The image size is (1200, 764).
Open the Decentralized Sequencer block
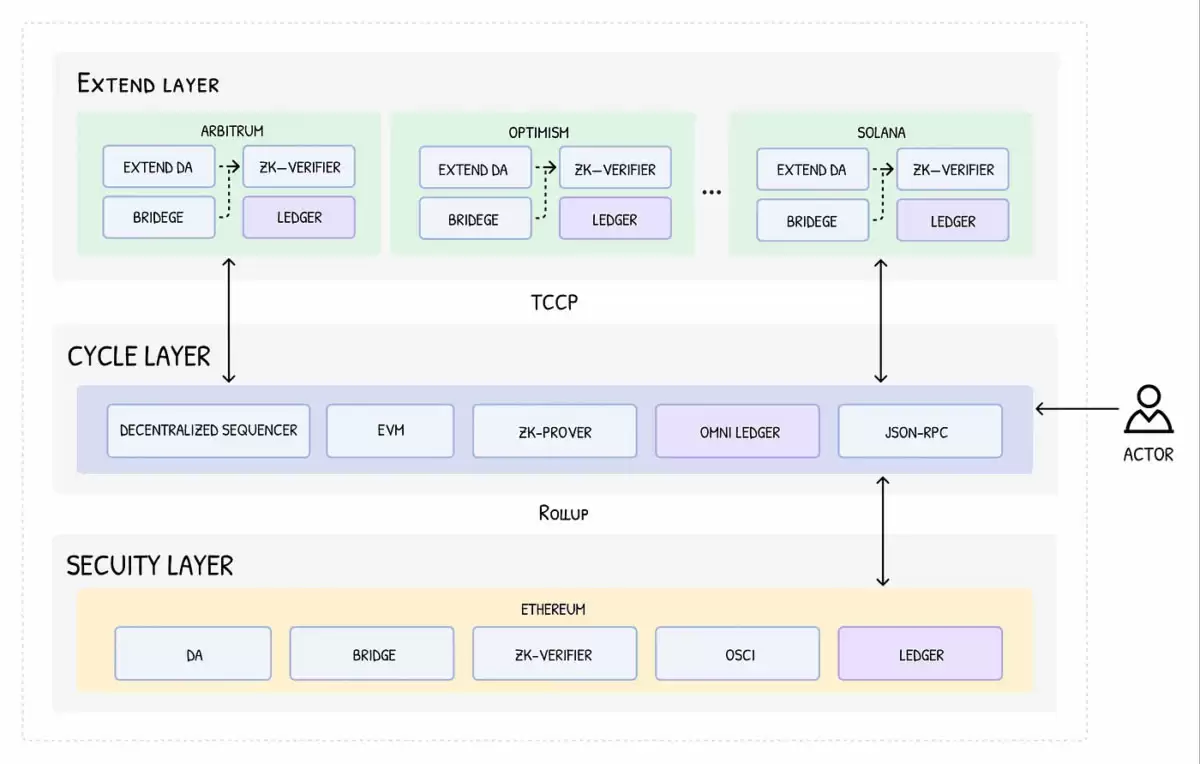click(207, 430)
